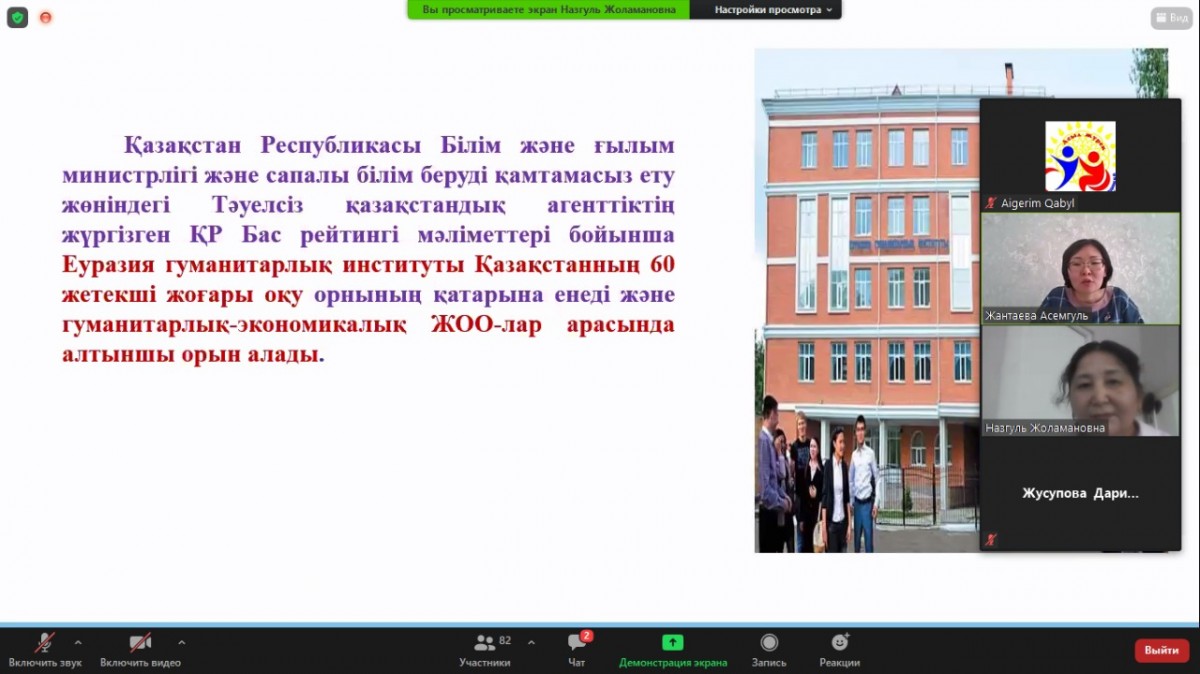1200x674 pixels.
Task: Unmute microphone with Включить звук
Action: pyautogui.click(x=45, y=648)
